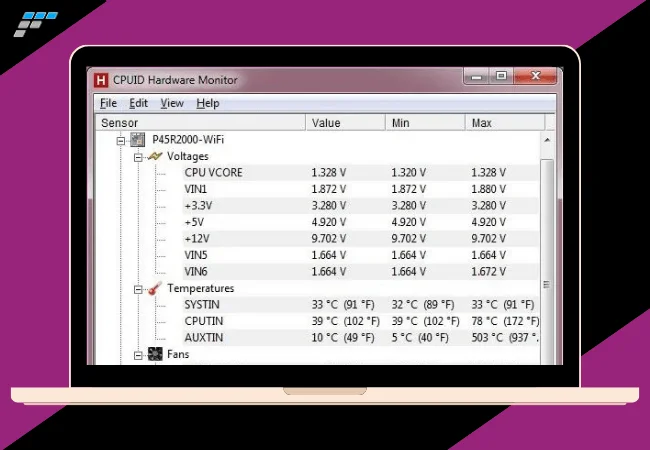Click the Value column header

[x=346, y=123]
